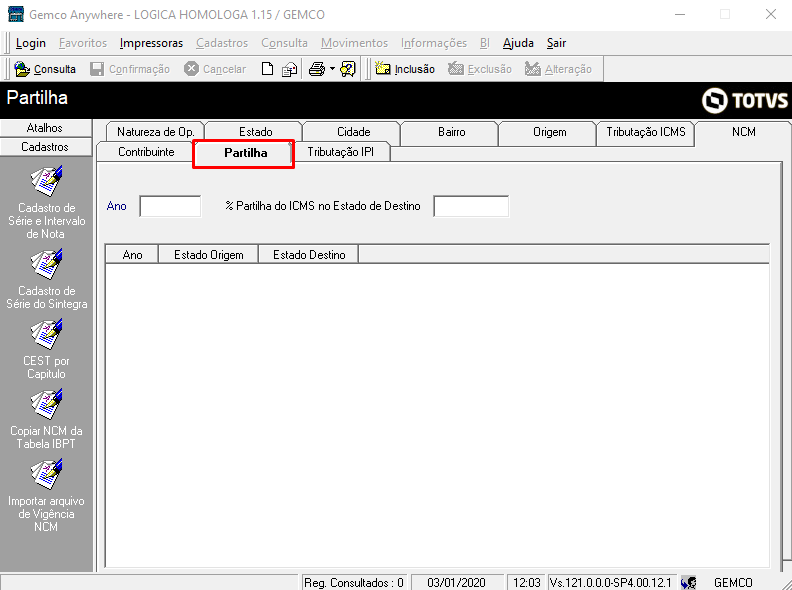
Task: Switch to the Bairro tab
Action: (452, 132)
